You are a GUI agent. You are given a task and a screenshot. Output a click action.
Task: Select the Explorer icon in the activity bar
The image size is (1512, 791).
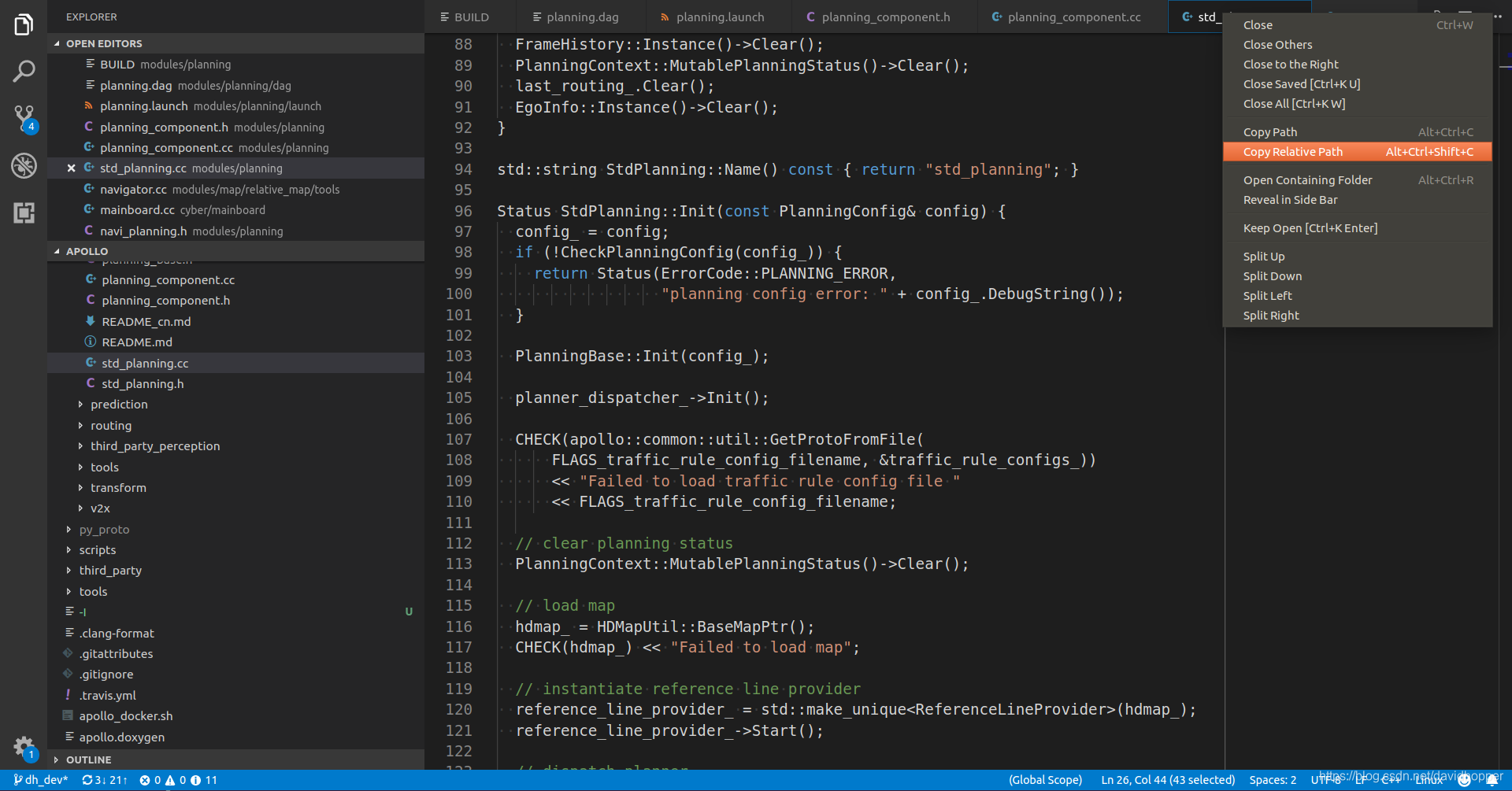click(24, 24)
